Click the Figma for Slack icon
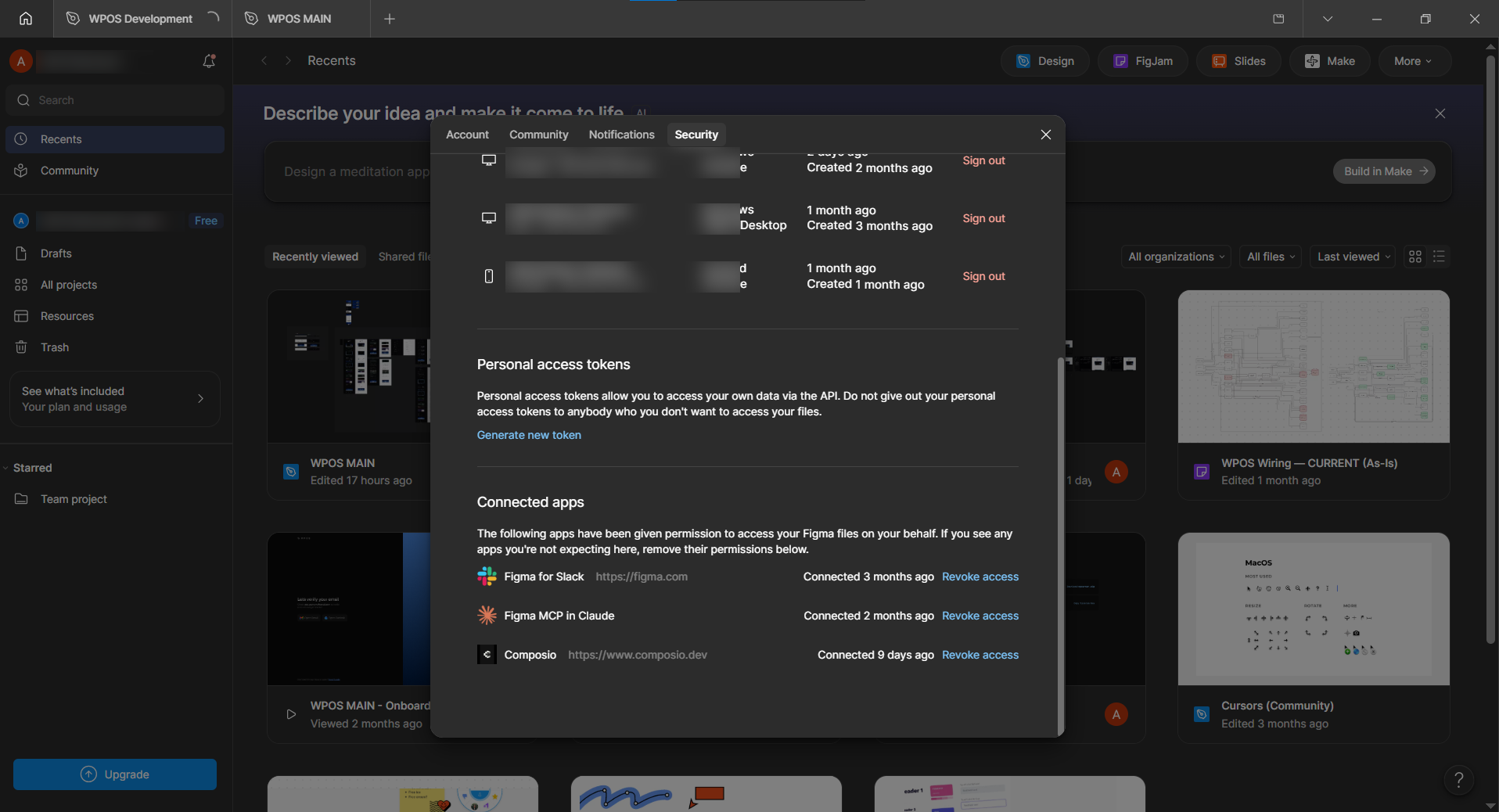The image size is (1499, 812). pos(487,577)
